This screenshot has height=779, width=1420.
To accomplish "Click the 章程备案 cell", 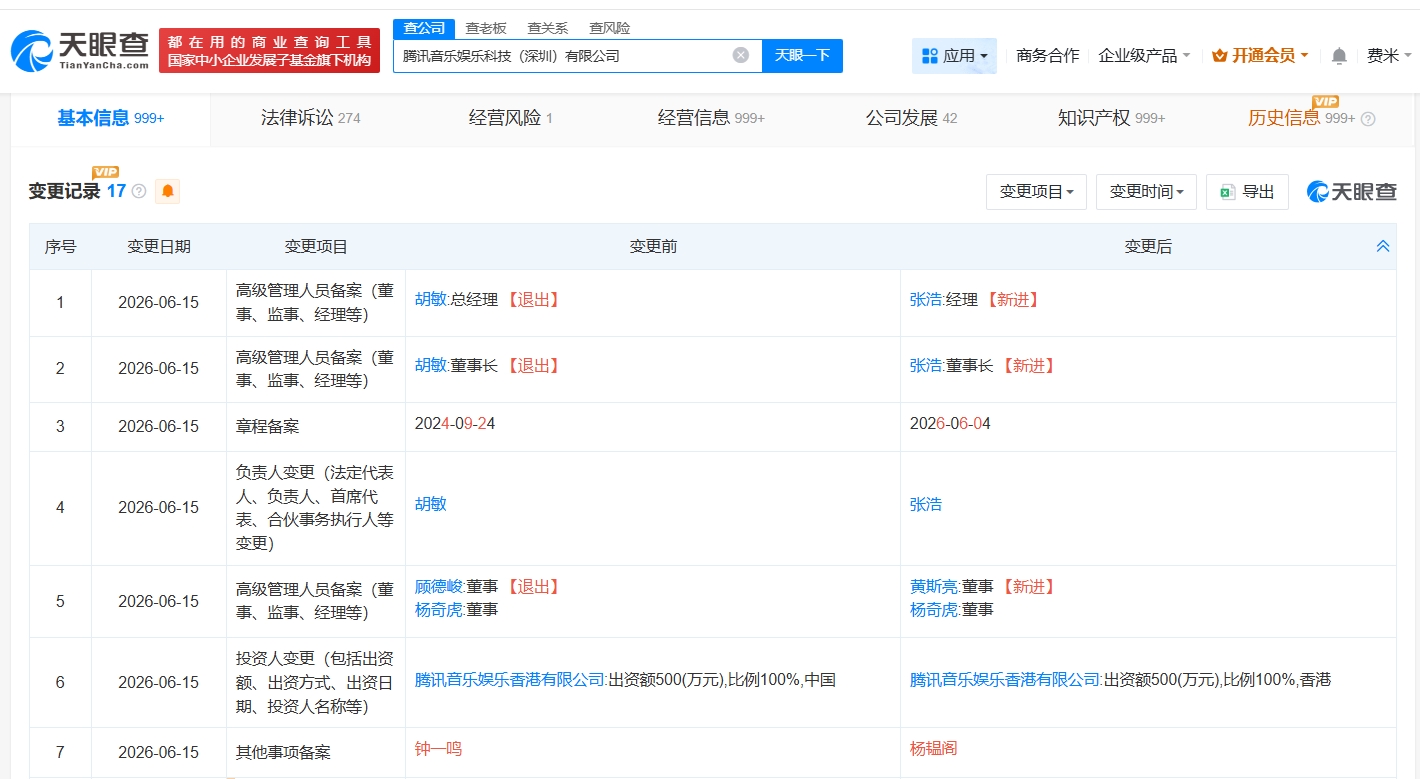I will tap(316, 427).
